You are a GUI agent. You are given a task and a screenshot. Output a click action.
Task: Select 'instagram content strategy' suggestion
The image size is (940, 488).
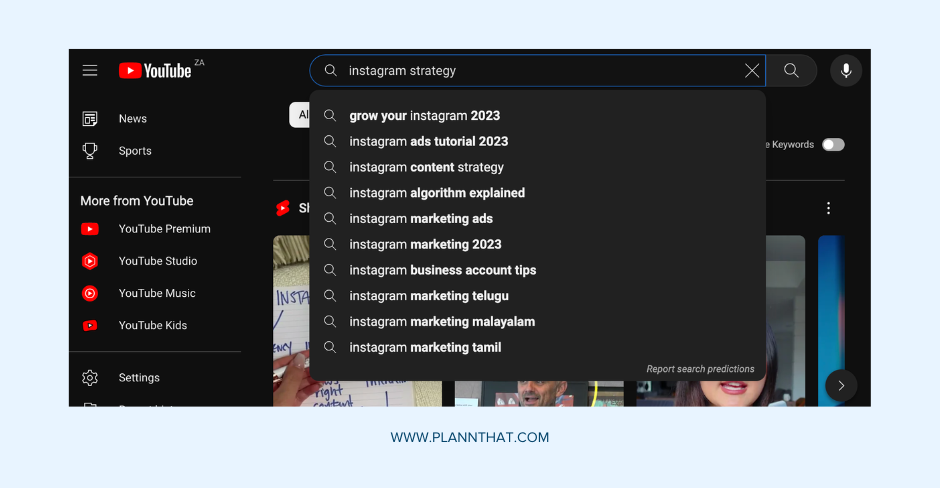(426, 167)
